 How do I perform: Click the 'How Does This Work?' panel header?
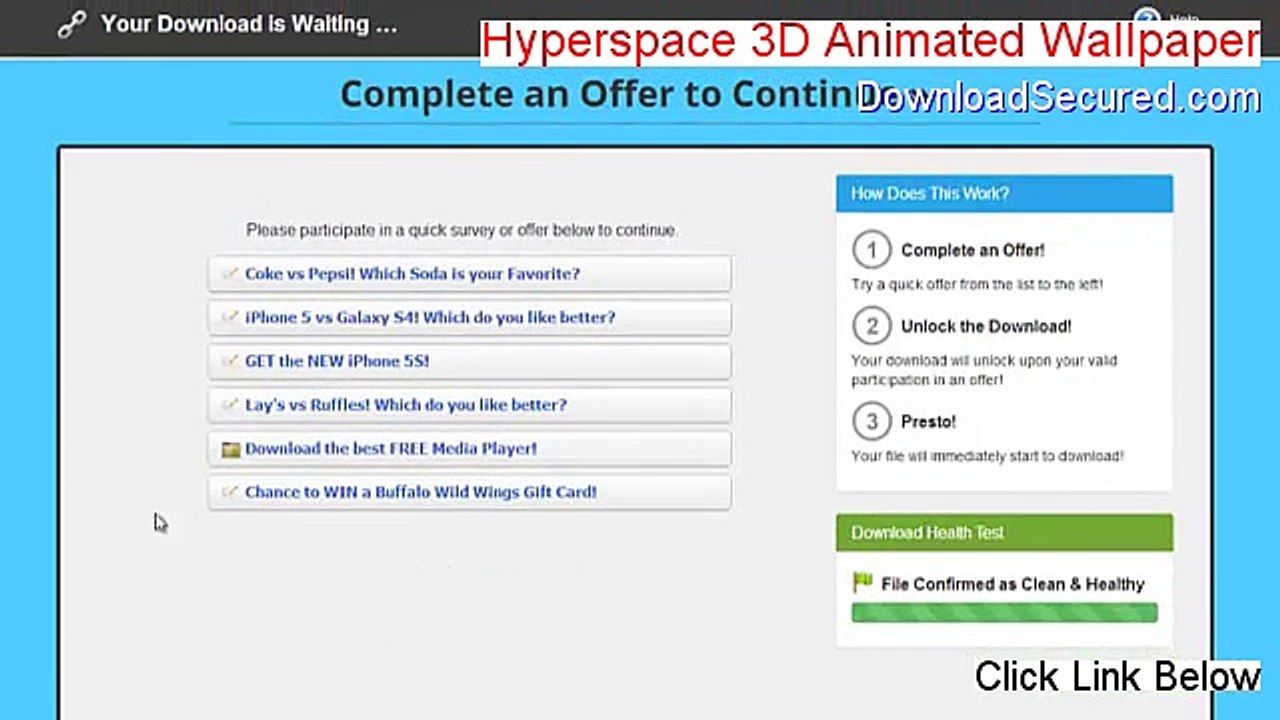tap(1004, 193)
